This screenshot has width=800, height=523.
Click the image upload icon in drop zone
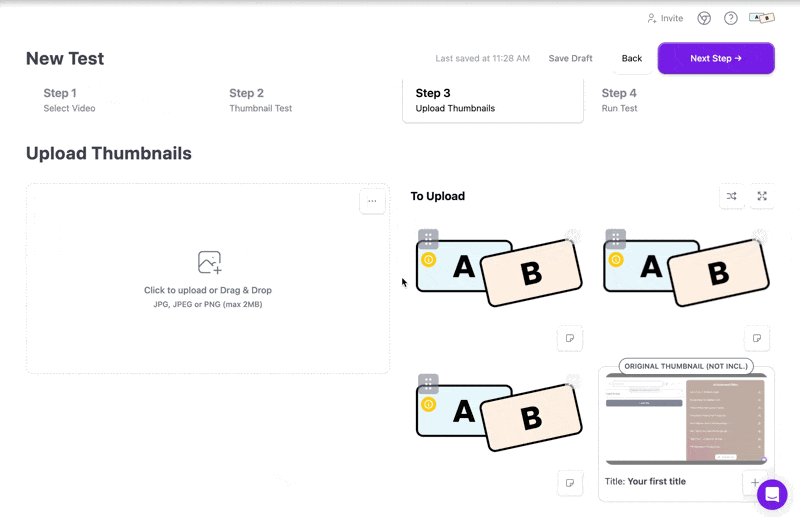(209, 262)
